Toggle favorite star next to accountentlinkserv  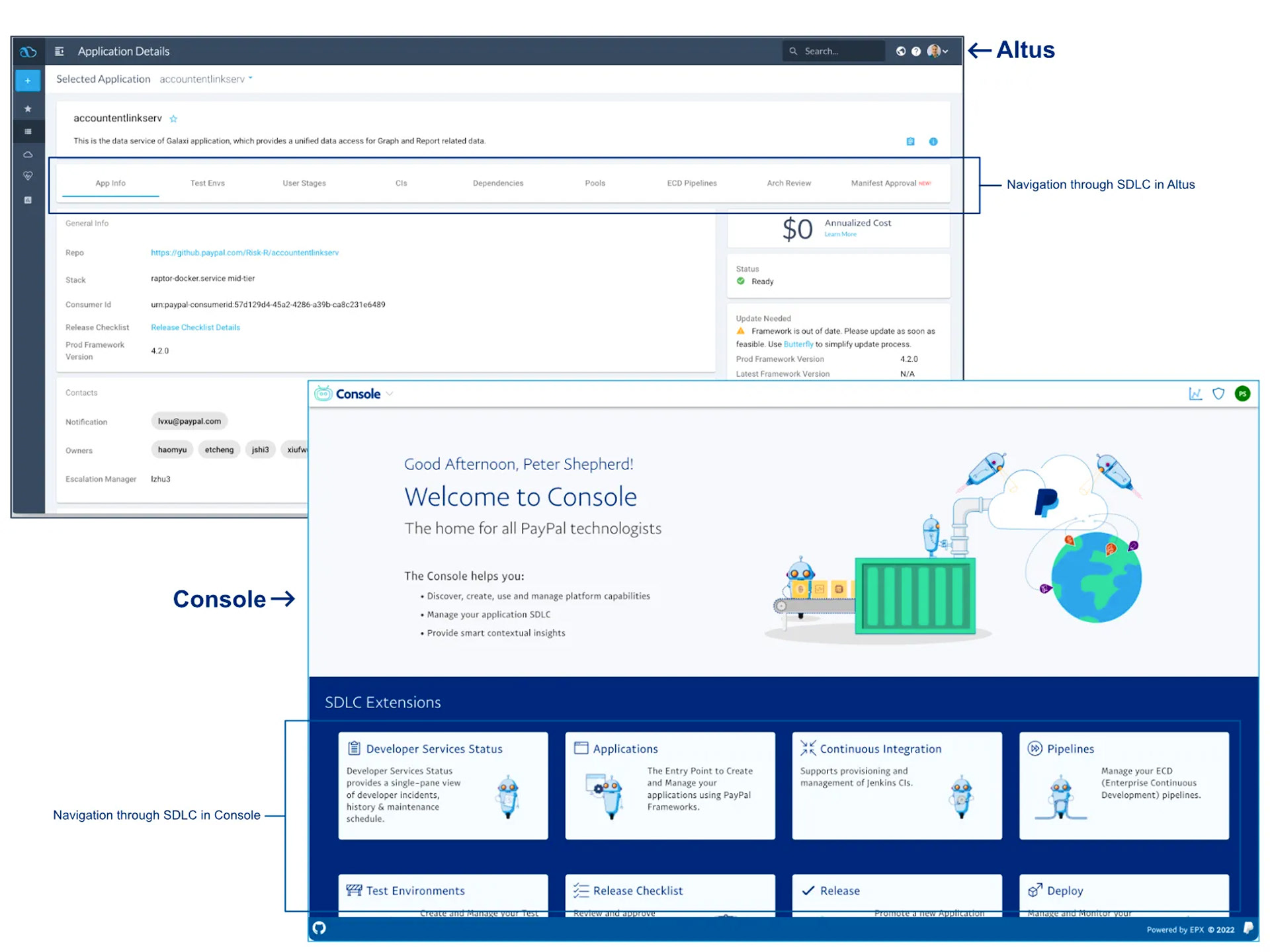click(x=173, y=119)
